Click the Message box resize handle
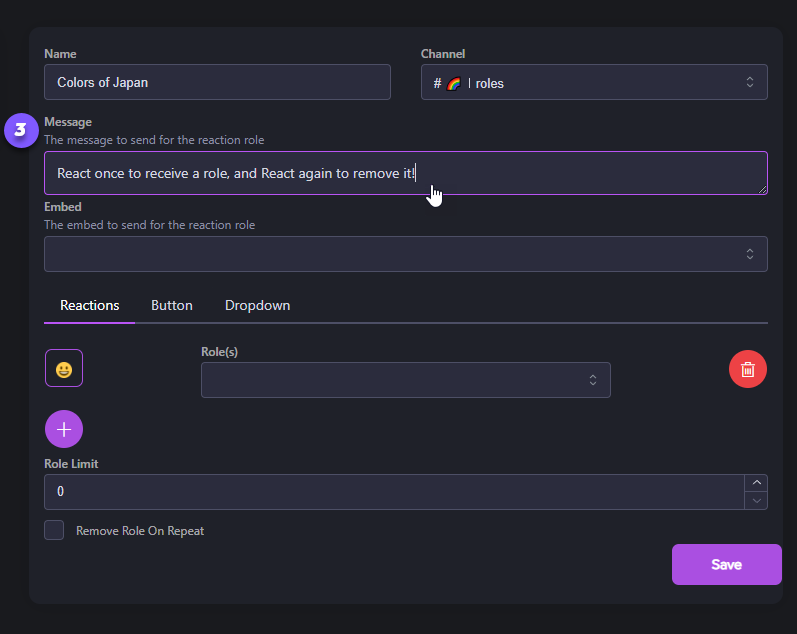The width and height of the screenshot is (797, 634). pos(763,189)
